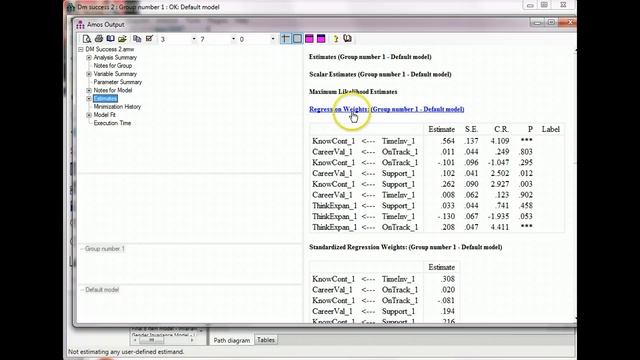This screenshot has height=360, width=640.
Task: Expand the Estimates tree node
Action: [89, 98]
